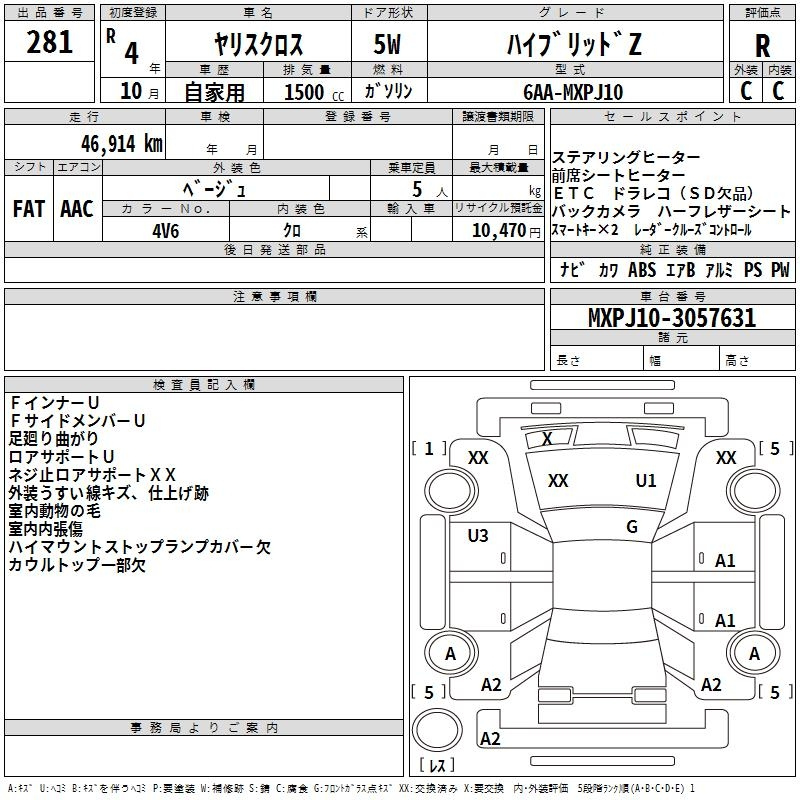Click the XX marker between X and G
Image resolution: width=800 pixels, height=800 pixels.
558,481
